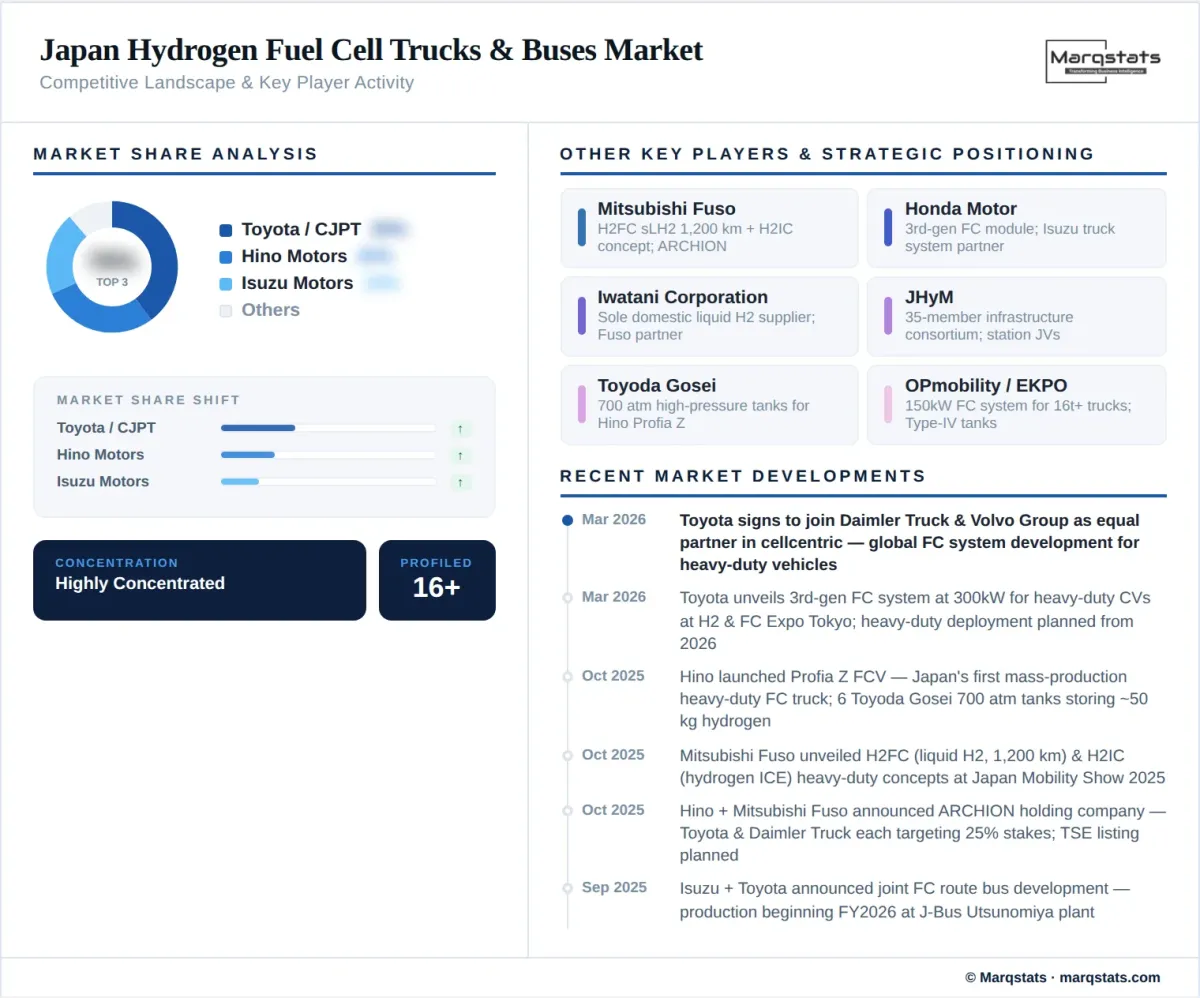The height and width of the screenshot is (998, 1200).
Task: Click the Toyoda Gosei accent bar icon
Action: click(583, 404)
